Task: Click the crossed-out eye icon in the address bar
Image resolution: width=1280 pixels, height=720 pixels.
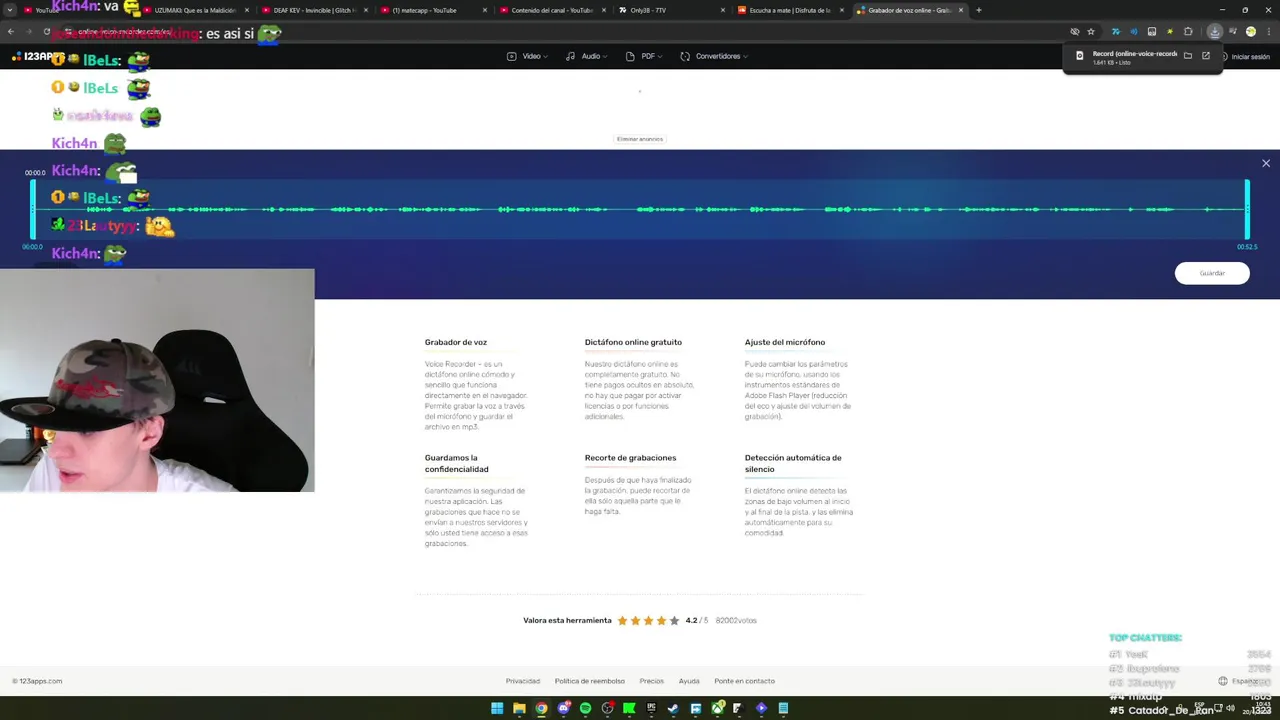Action: 1075,32
